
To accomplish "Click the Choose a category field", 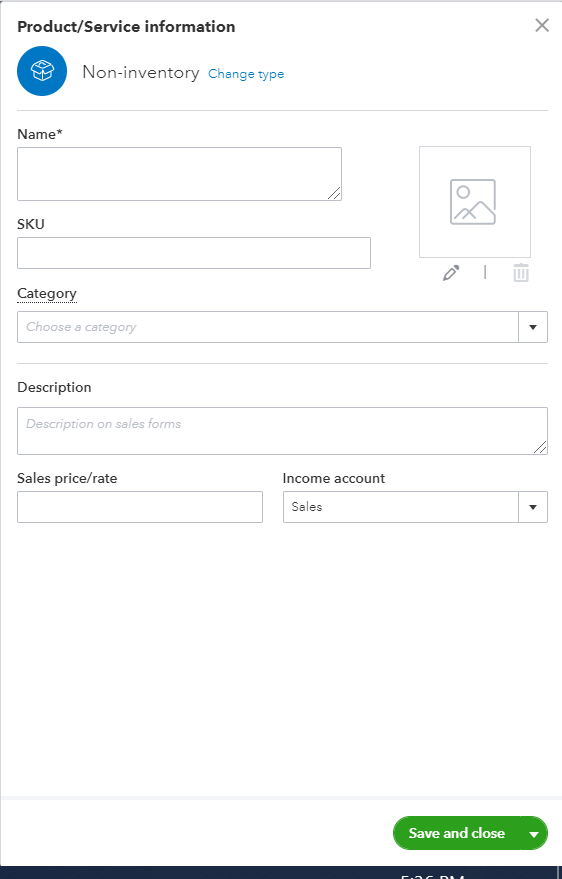I will pyautogui.click(x=268, y=327).
